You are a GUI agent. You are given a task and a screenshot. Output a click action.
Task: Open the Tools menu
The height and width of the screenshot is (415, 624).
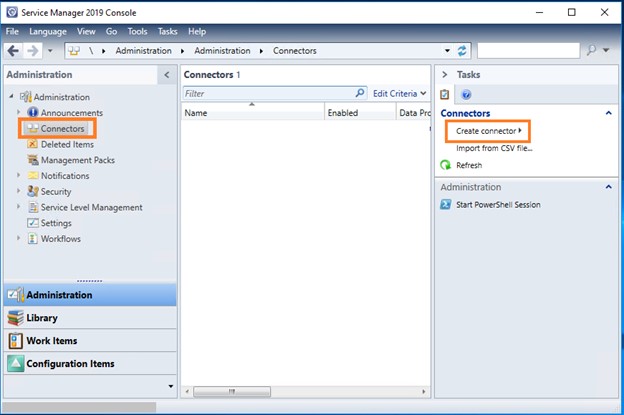(137, 31)
